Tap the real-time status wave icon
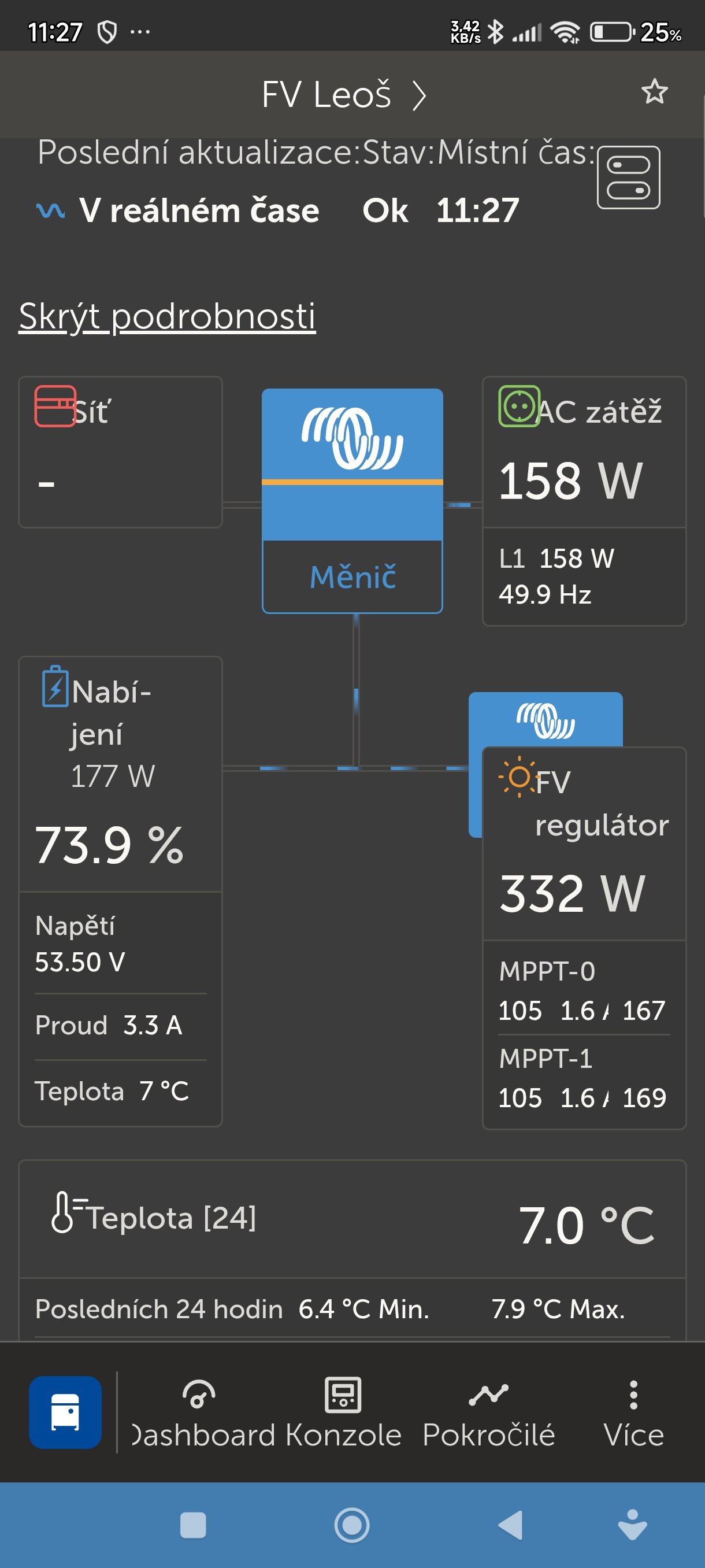The image size is (705, 1568). [x=50, y=210]
